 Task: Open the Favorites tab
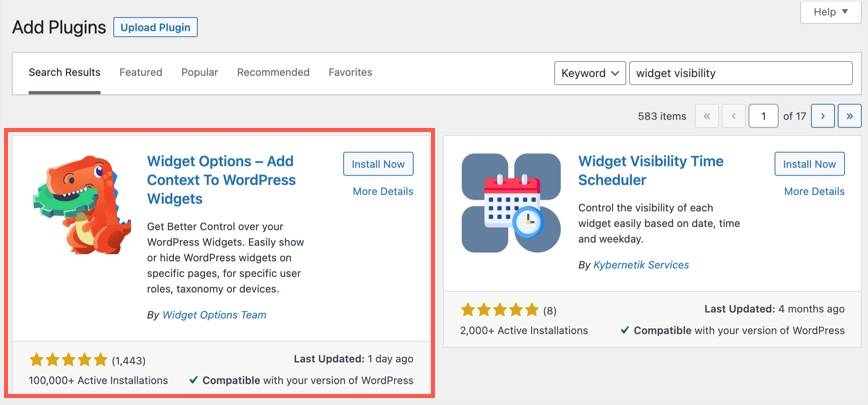click(x=350, y=73)
